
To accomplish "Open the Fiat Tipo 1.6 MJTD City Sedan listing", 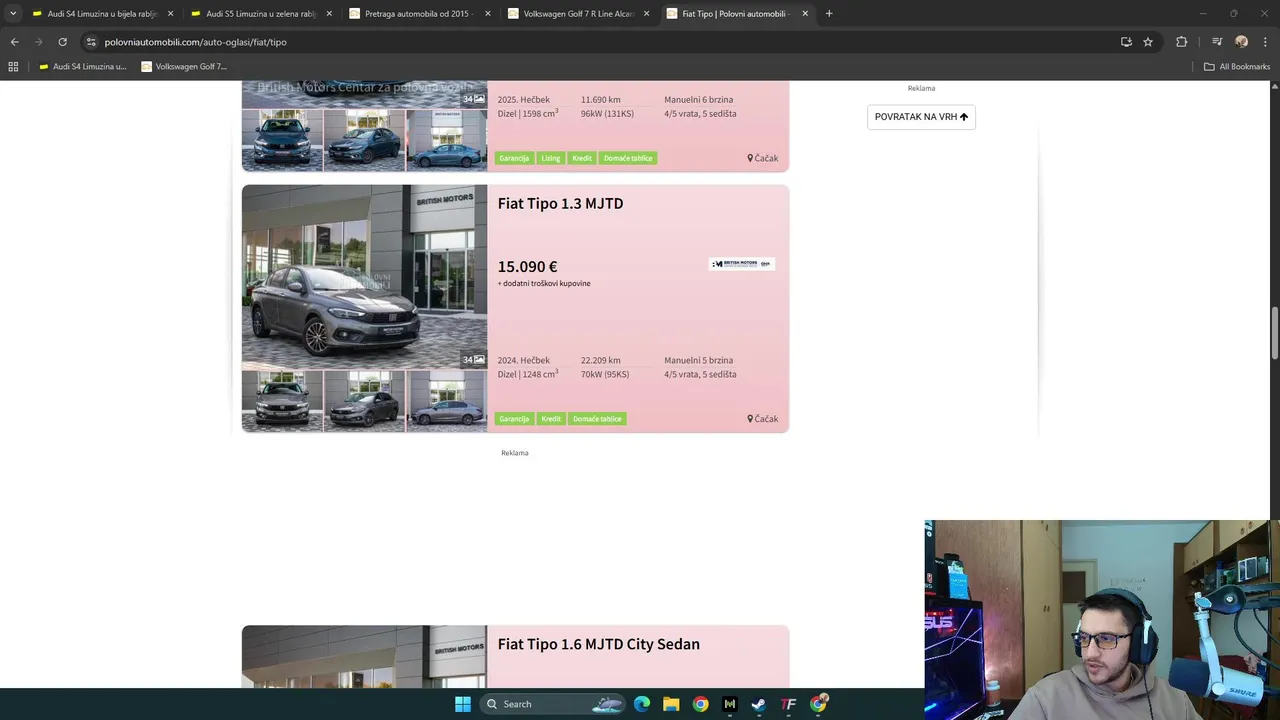I will click(x=598, y=644).
